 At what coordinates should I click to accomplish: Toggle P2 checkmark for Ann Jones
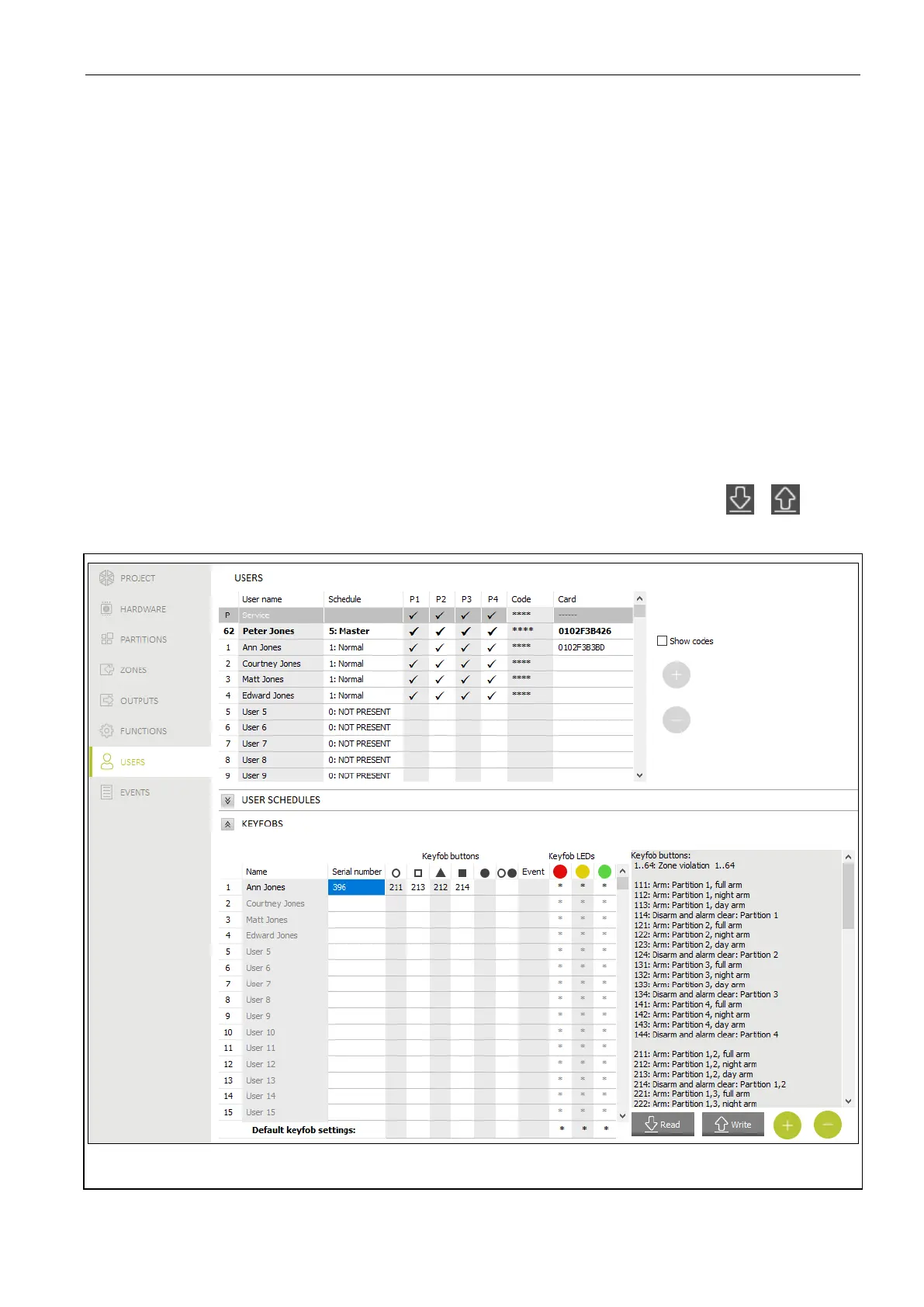click(440, 647)
